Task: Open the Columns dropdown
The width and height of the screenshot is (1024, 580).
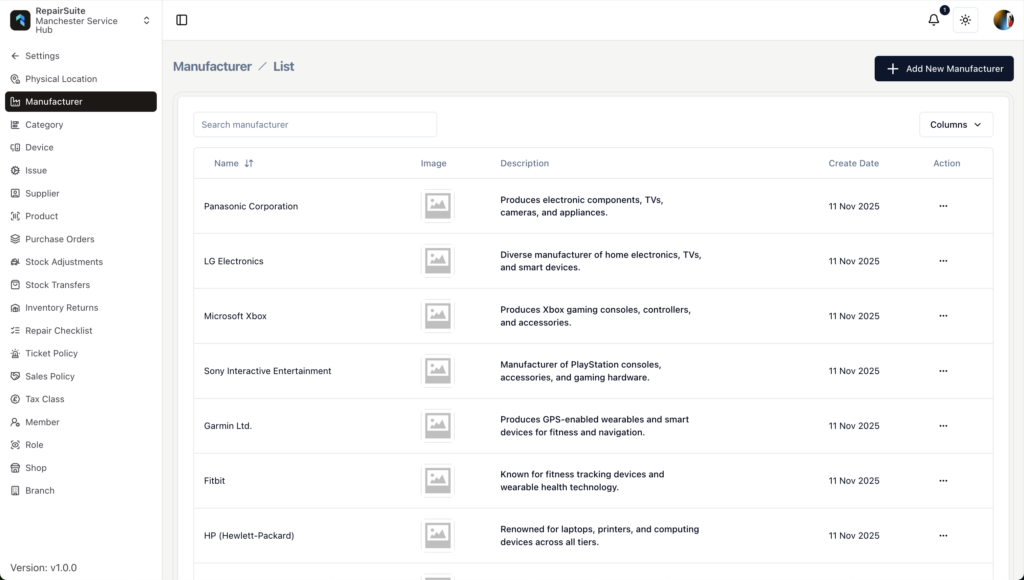Action: point(955,125)
